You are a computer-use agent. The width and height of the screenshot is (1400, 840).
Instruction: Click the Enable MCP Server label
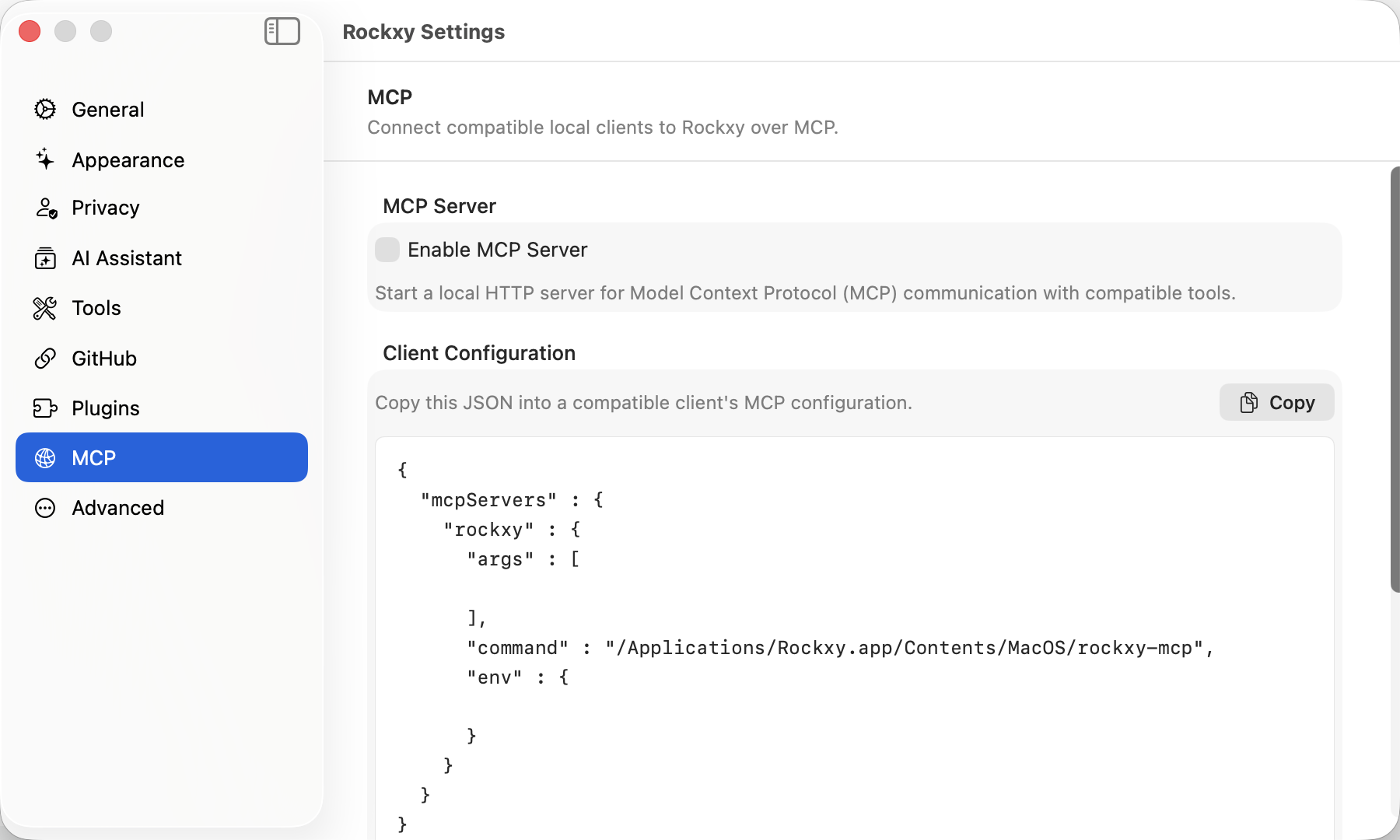coord(498,250)
